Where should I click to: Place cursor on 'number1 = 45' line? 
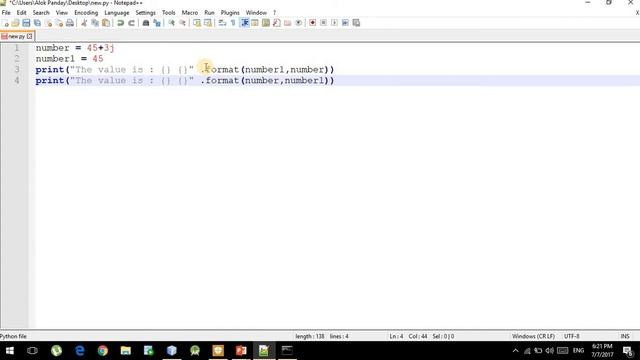click(69, 59)
